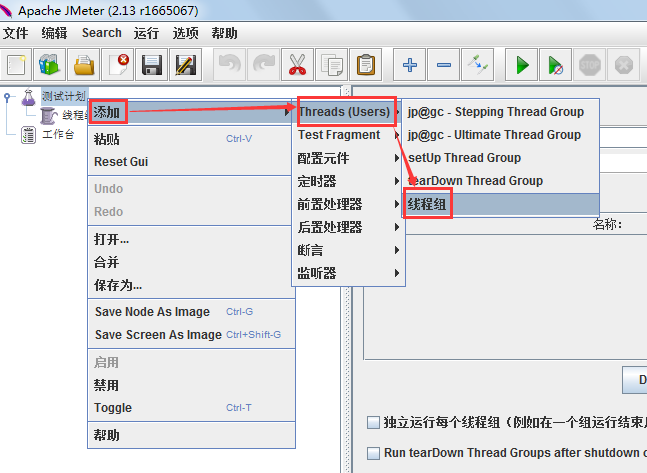Expand the 前置处理器 submenu
The height and width of the screenshot is (473, 647).
click(348, 204)
